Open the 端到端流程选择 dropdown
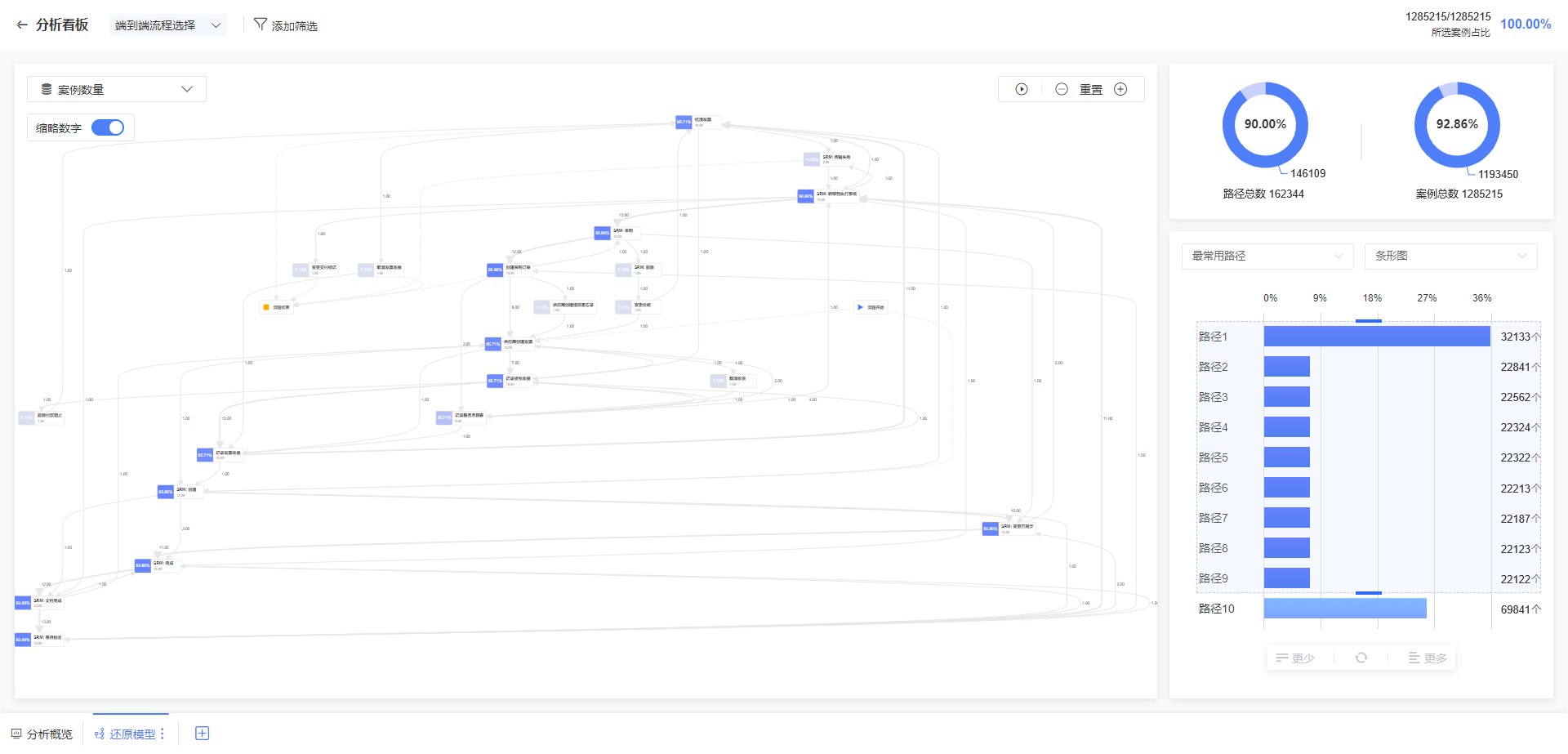This screenshot has height=754, width=1568. click(x=167, y=25)
